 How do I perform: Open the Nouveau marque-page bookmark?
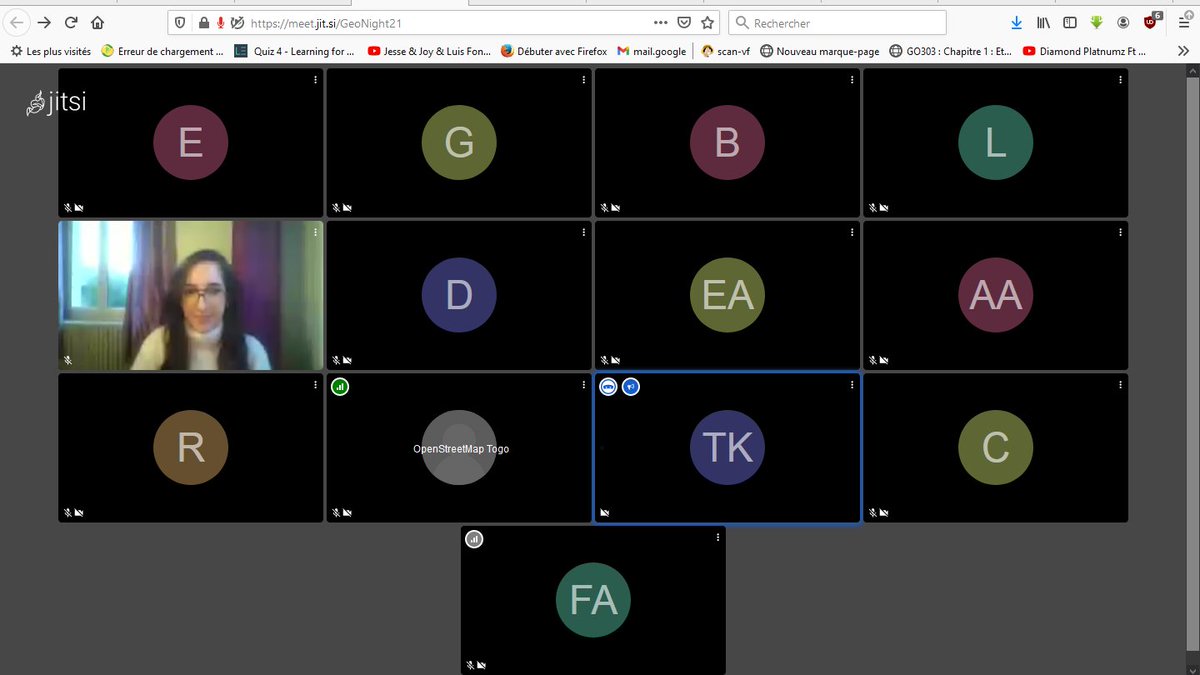[x=819, y=51]
